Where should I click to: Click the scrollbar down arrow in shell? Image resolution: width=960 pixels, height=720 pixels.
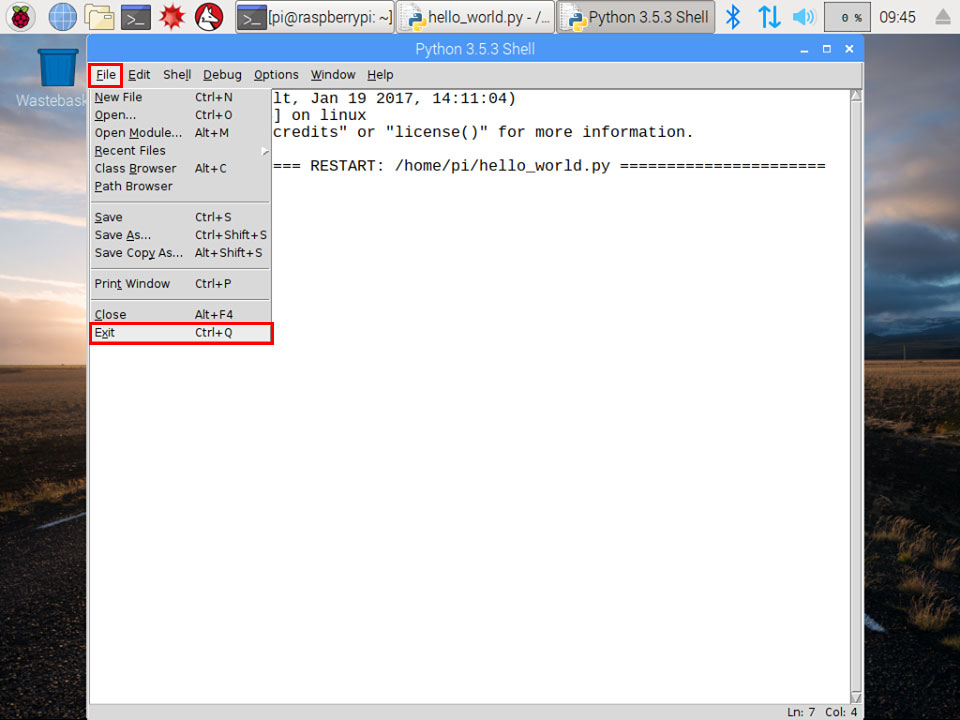[856, 697]
